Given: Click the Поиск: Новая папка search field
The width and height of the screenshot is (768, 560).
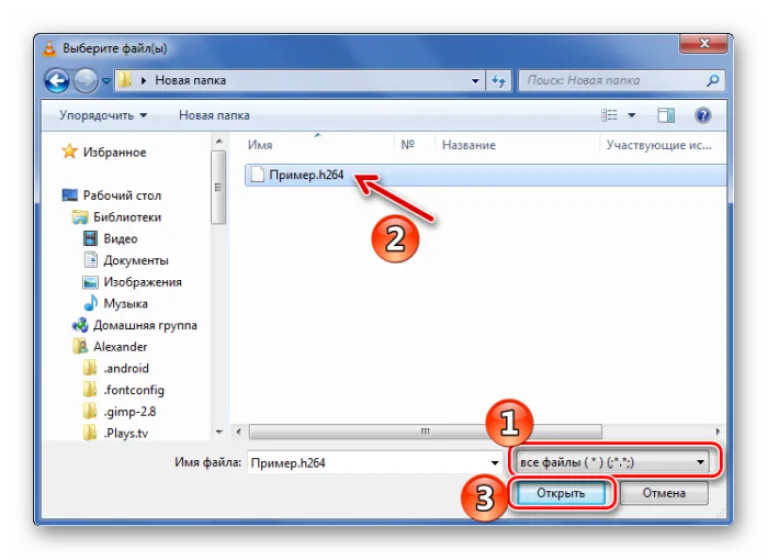Looking at the screenshot, I should (615, 80).
